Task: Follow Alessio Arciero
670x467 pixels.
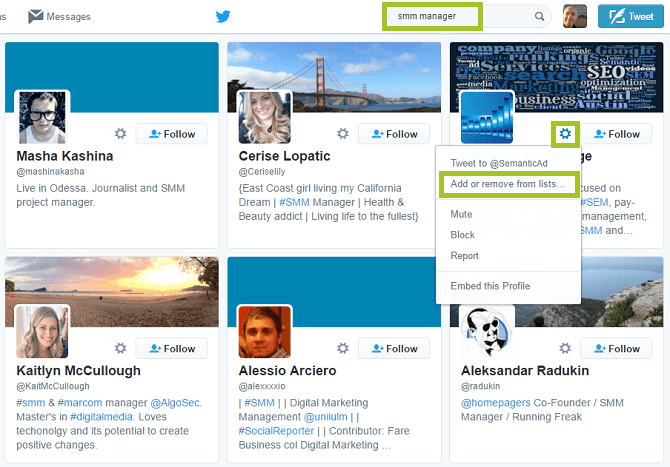Action: coord(394,348)
